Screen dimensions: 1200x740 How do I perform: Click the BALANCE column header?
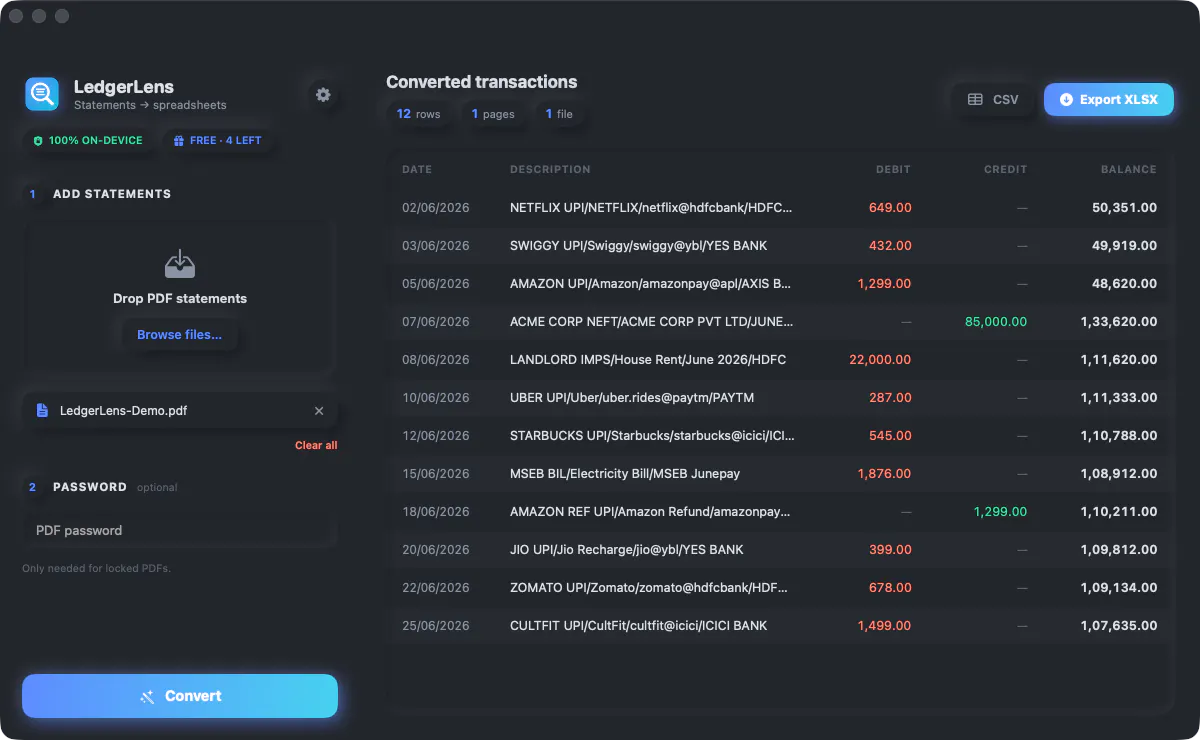1128,170
